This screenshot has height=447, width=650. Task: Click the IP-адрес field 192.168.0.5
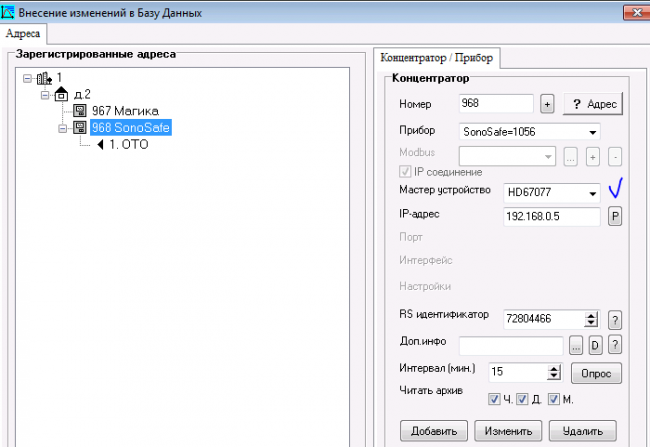coord(551,216)
